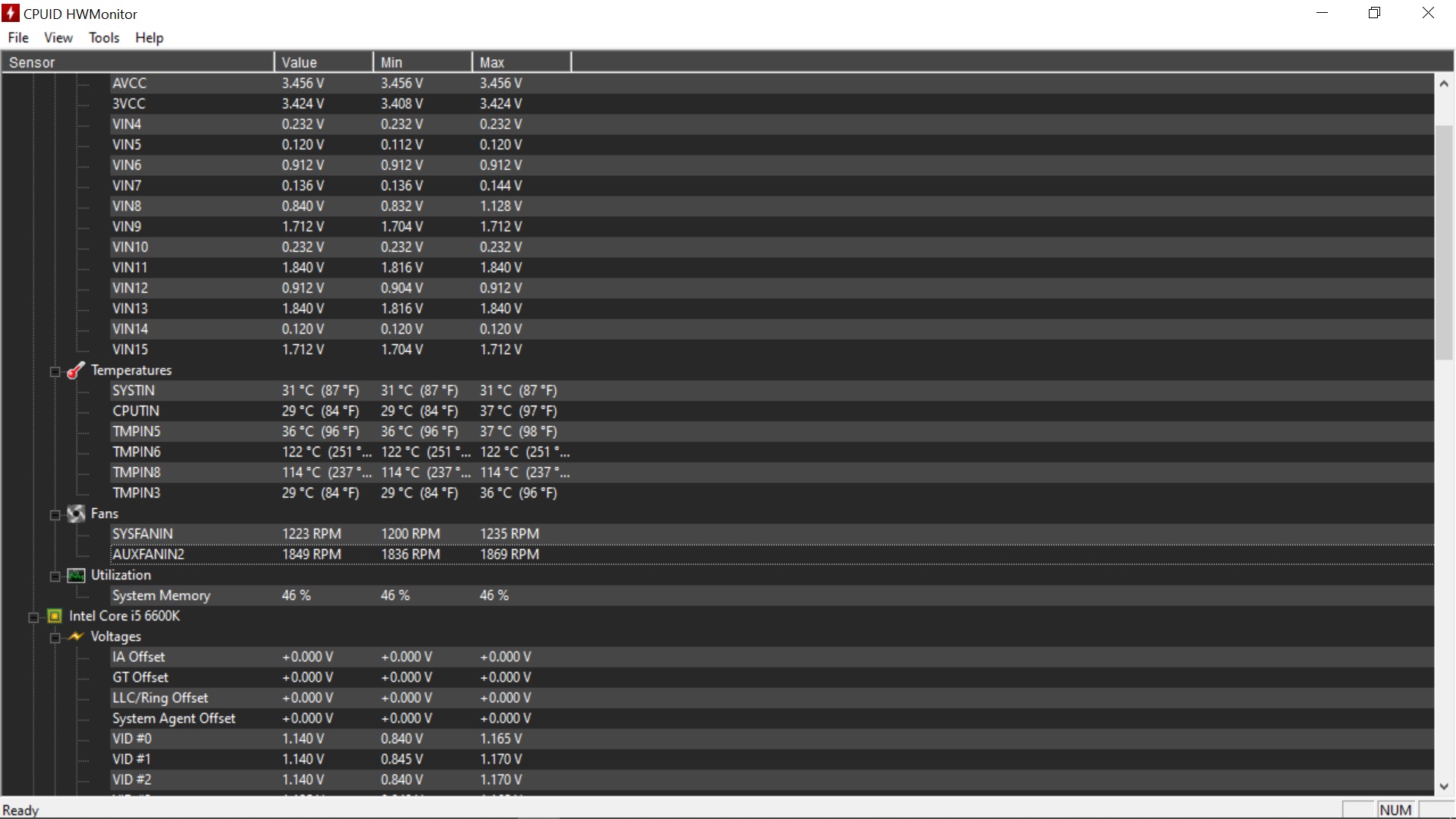The width and height of the screenshot is (1456, 819).
Task: Collapse the CPU Voltages tree node
Action: tap(55, 638)
